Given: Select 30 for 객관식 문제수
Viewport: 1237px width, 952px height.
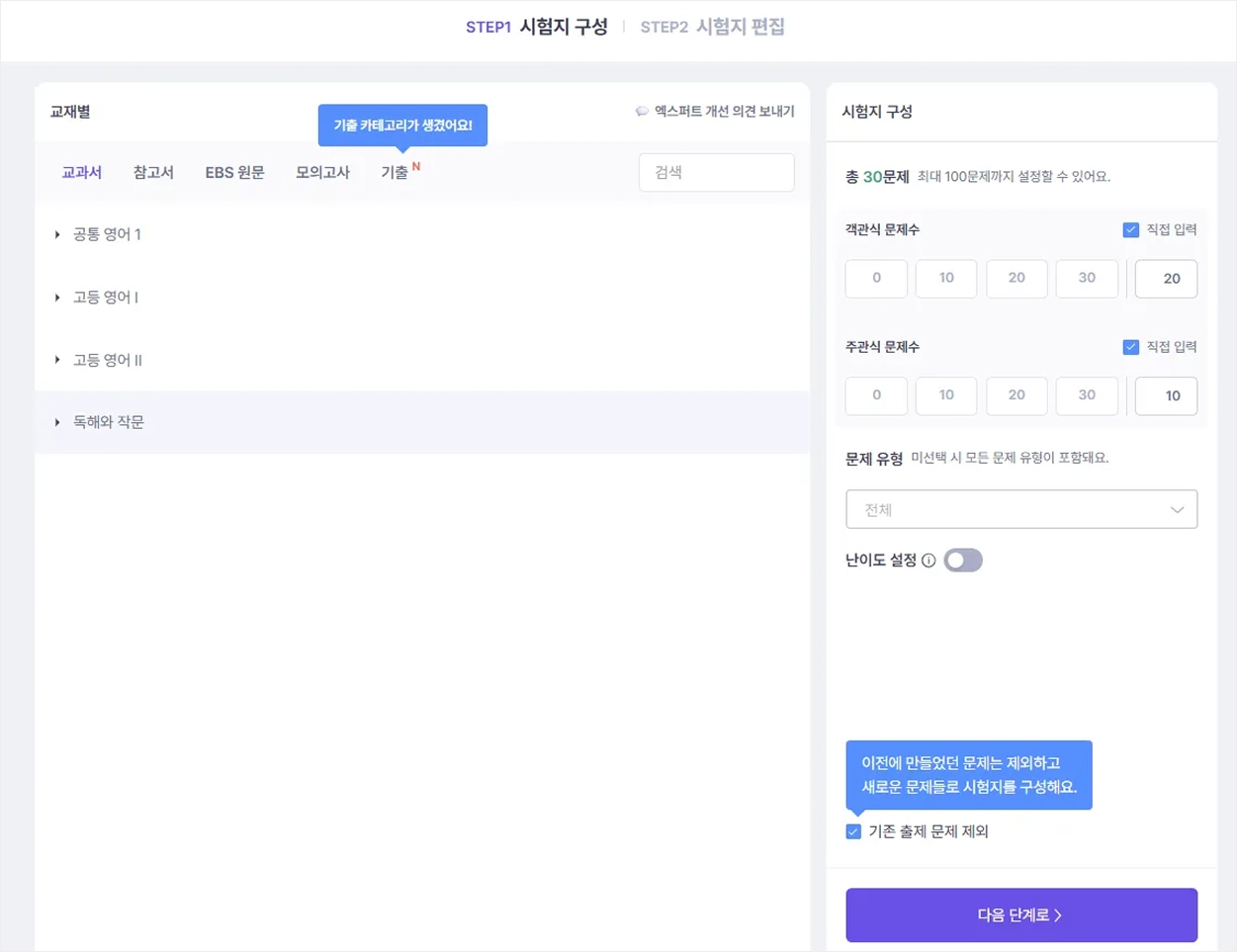Looking at the screenshot, I should coord(1087,278).
